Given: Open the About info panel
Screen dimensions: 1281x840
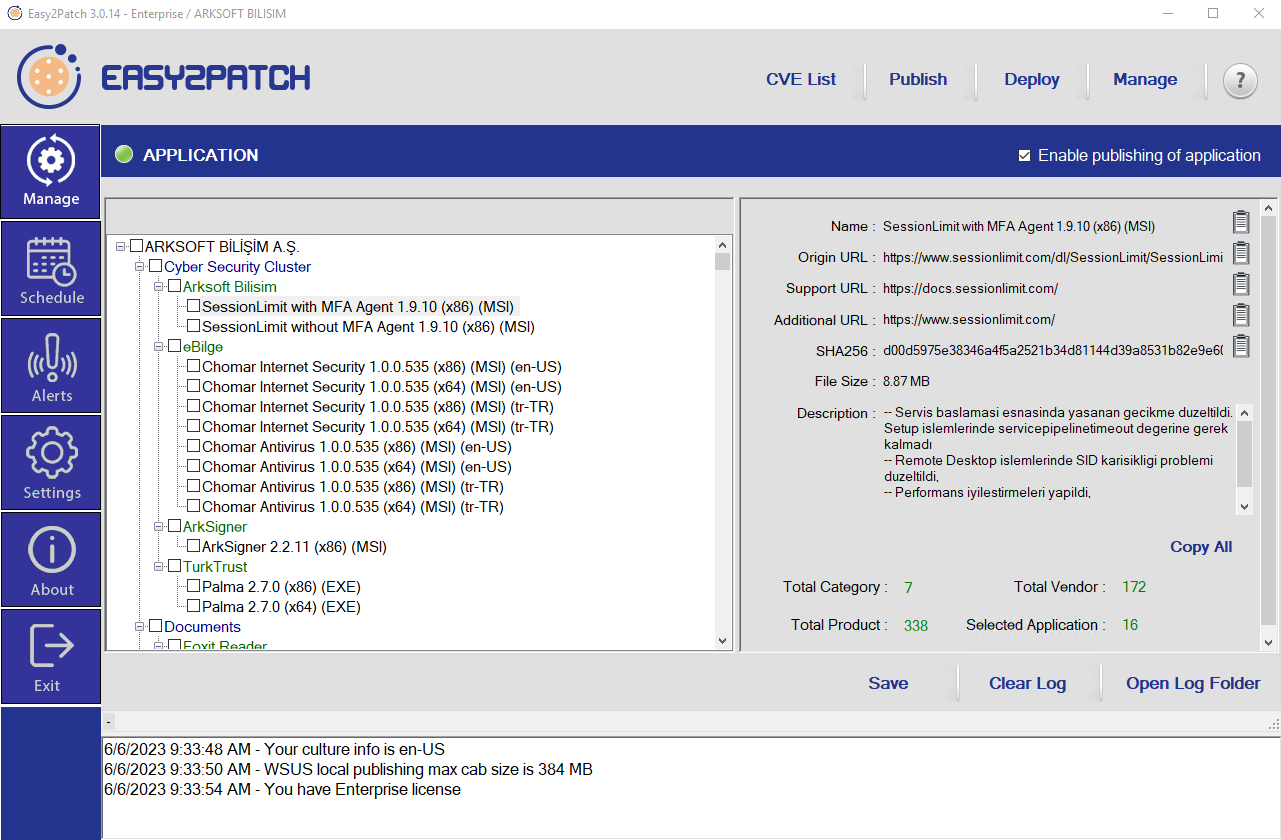Looking at the screenshot, I should [x=51, y=560].
